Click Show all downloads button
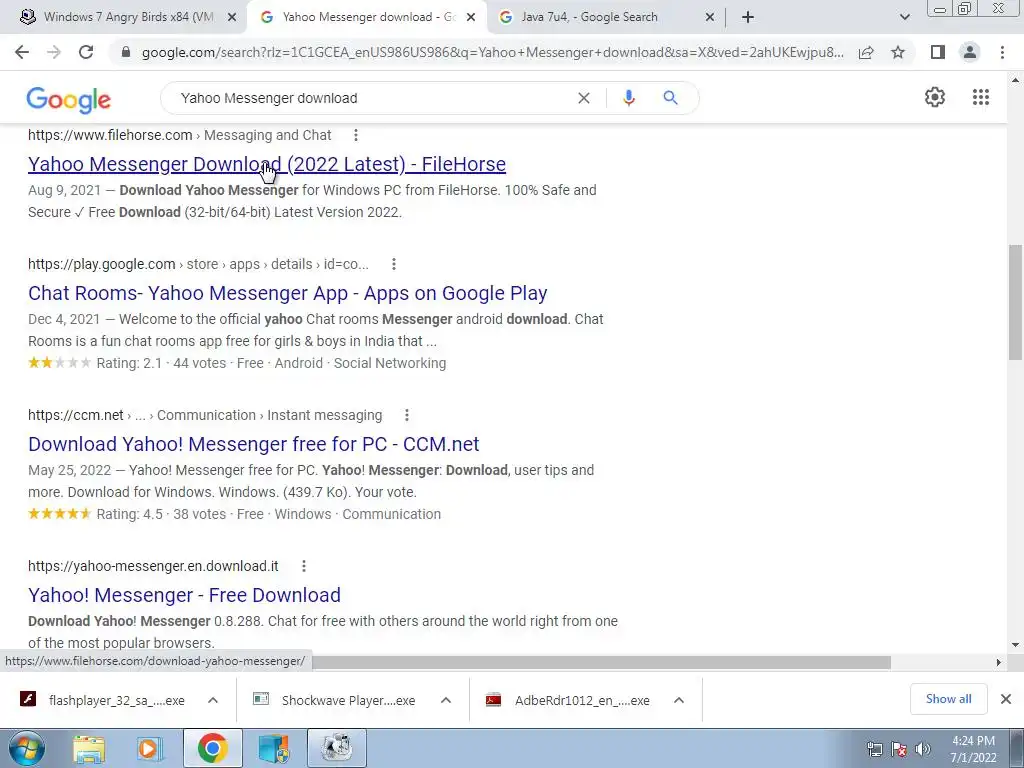 948,699
